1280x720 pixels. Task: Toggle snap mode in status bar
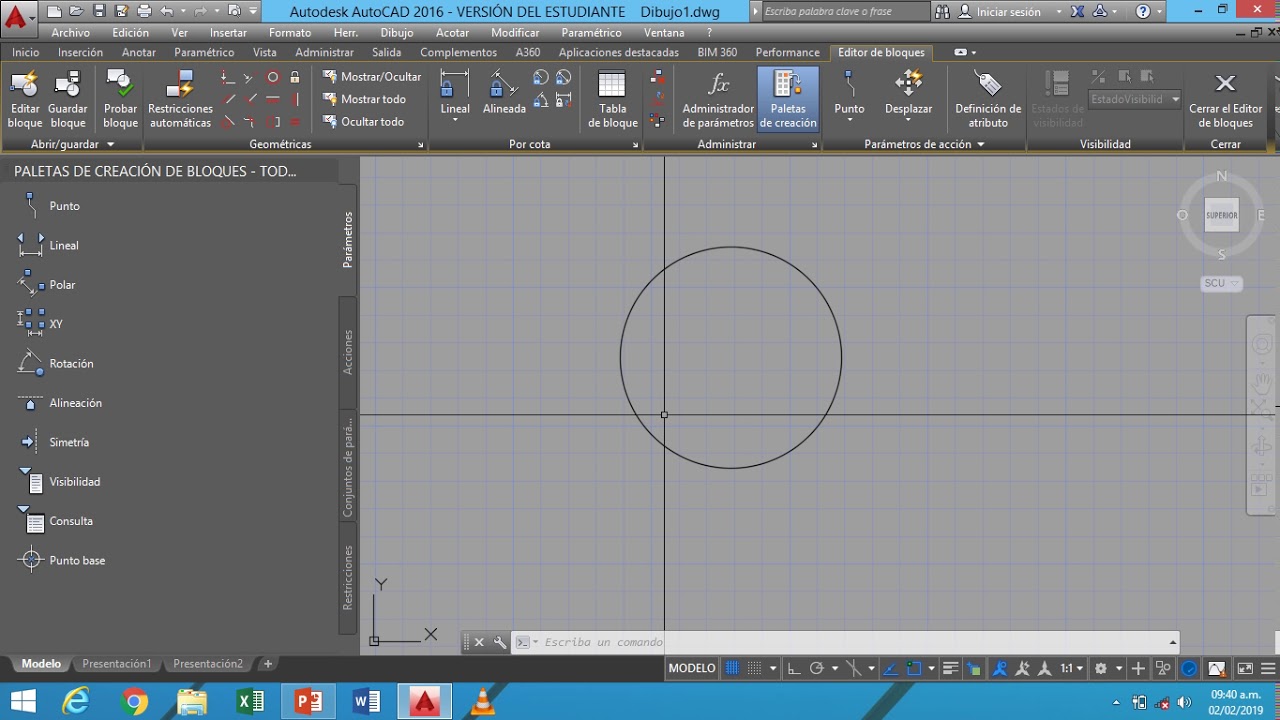coord(755,668)
